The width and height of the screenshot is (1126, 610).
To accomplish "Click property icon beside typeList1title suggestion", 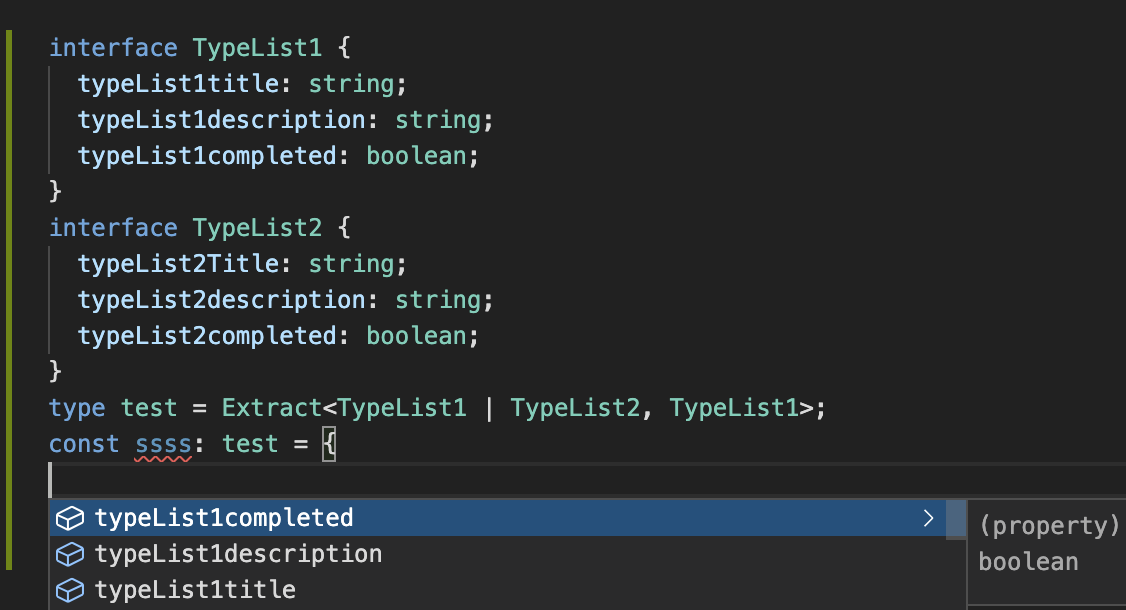I will (x=69, y=590).
